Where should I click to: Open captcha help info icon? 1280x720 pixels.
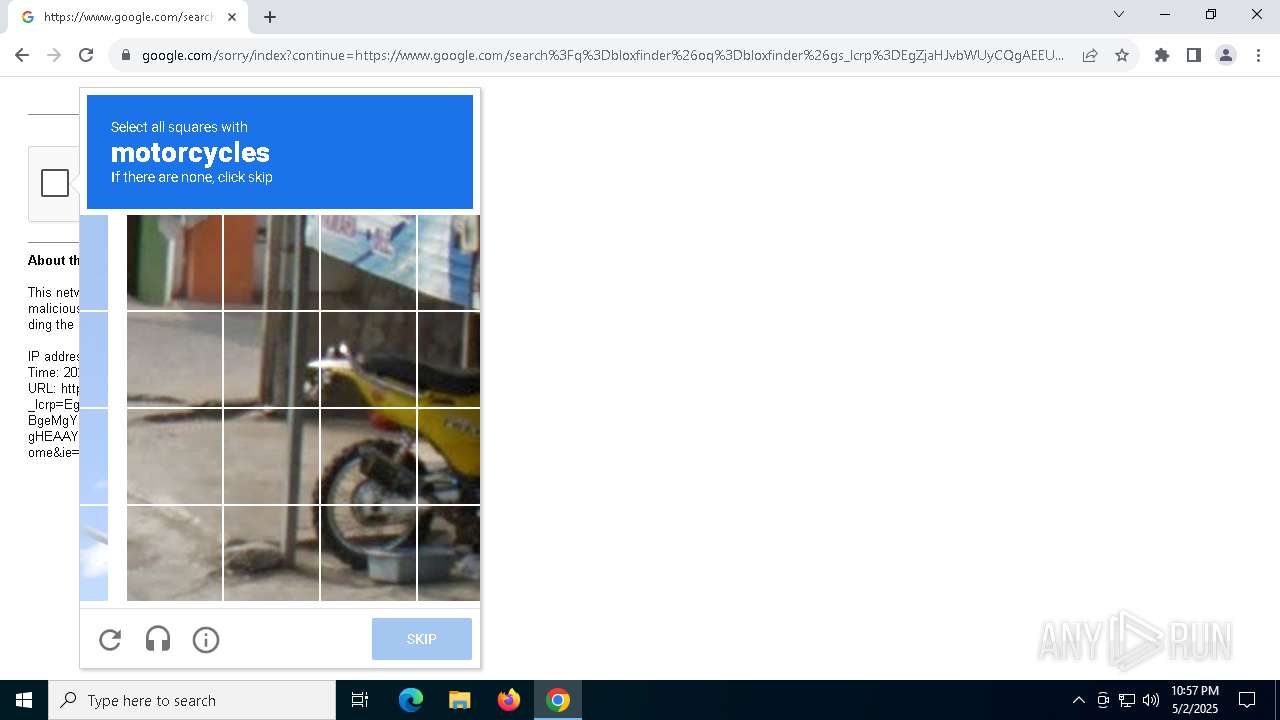tap(206, 639)
